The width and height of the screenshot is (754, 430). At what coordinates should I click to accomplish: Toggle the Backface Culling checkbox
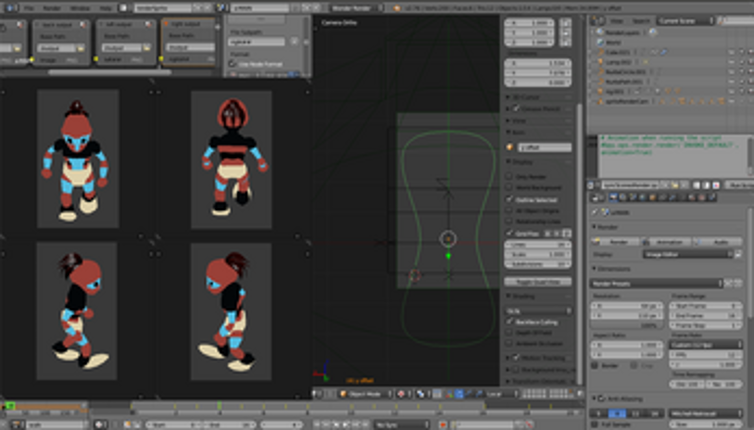pyautogui.click(x=509, y=321)
